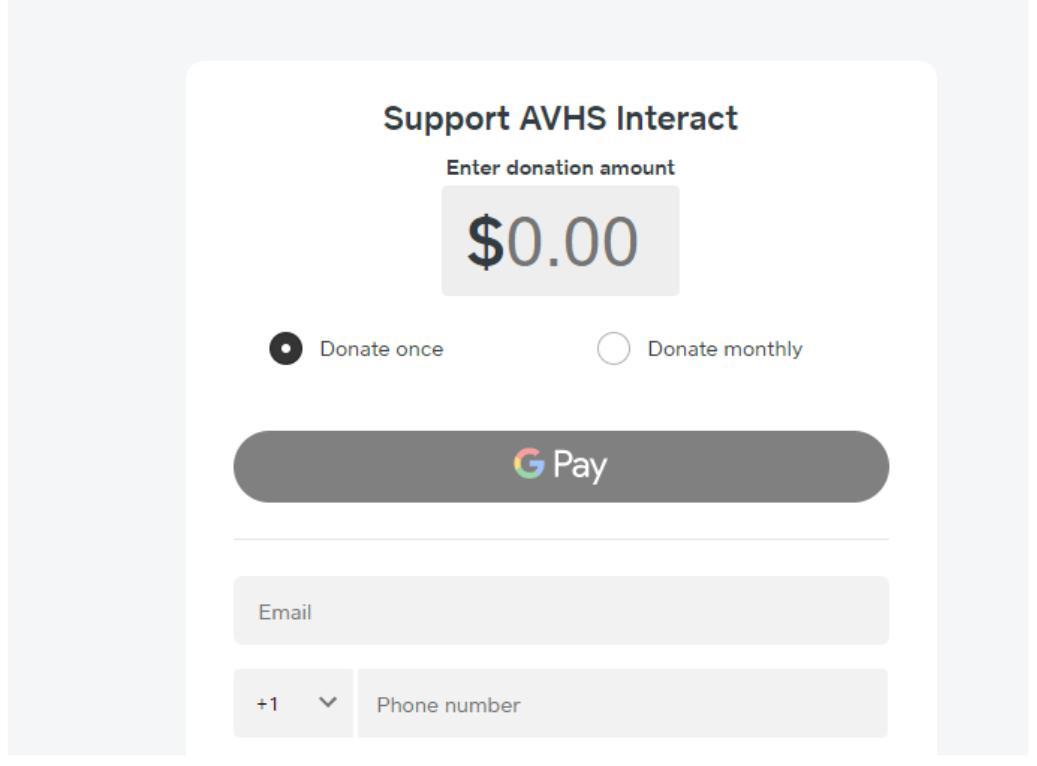Click the "Email" placeholder text
The height and width of the screenshot is (766, 1037).
(x=285, y=611)
